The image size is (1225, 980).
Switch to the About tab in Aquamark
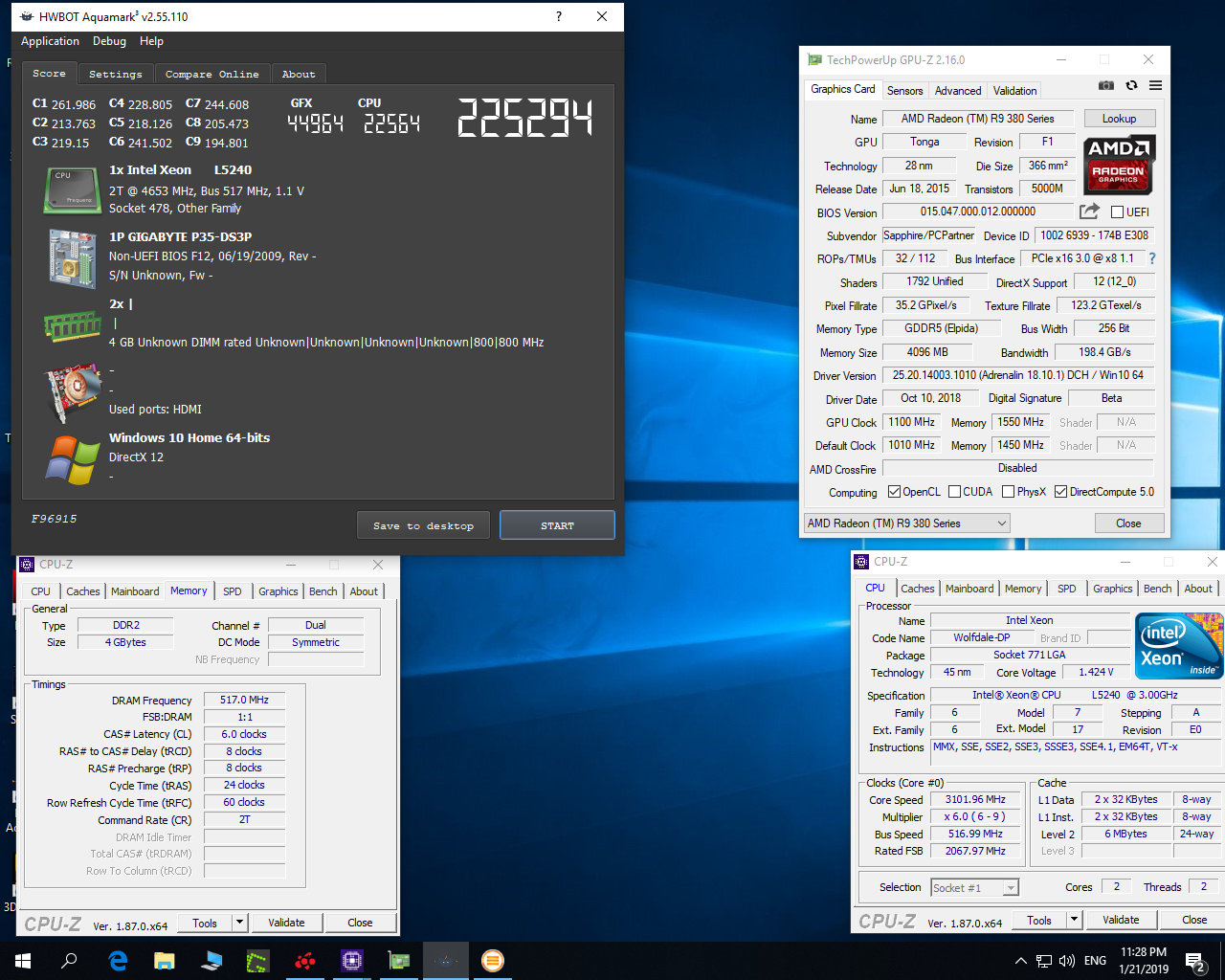coord(298,74)
